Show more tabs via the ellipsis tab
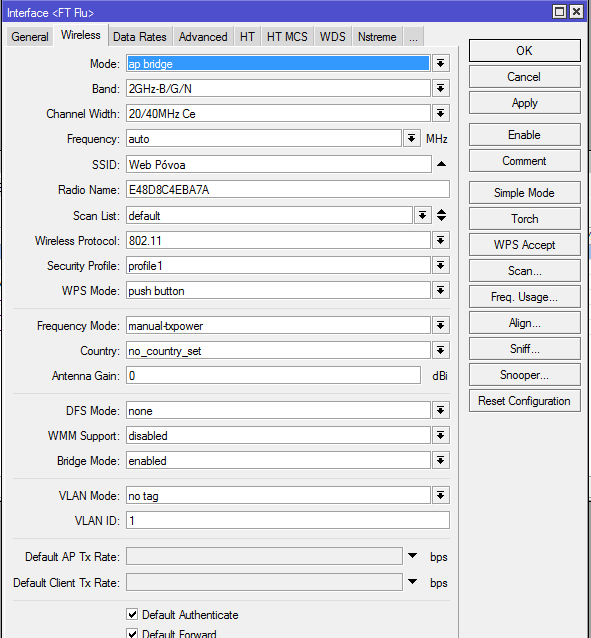The height and width of the screenshot is (638, 591). click(414, 37)
